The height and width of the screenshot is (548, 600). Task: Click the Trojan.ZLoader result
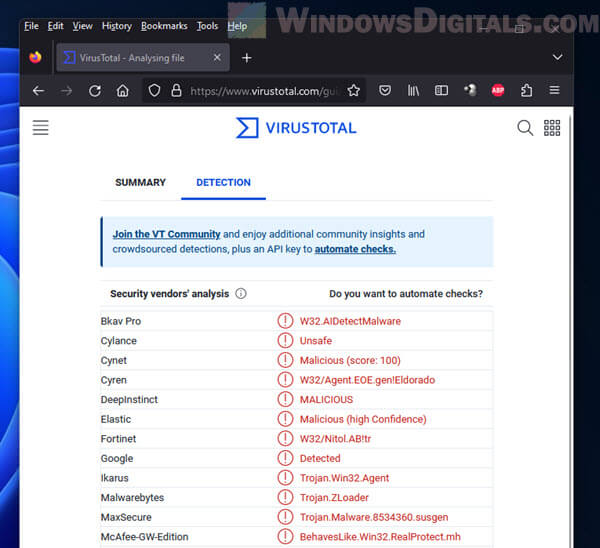point(334,497)
